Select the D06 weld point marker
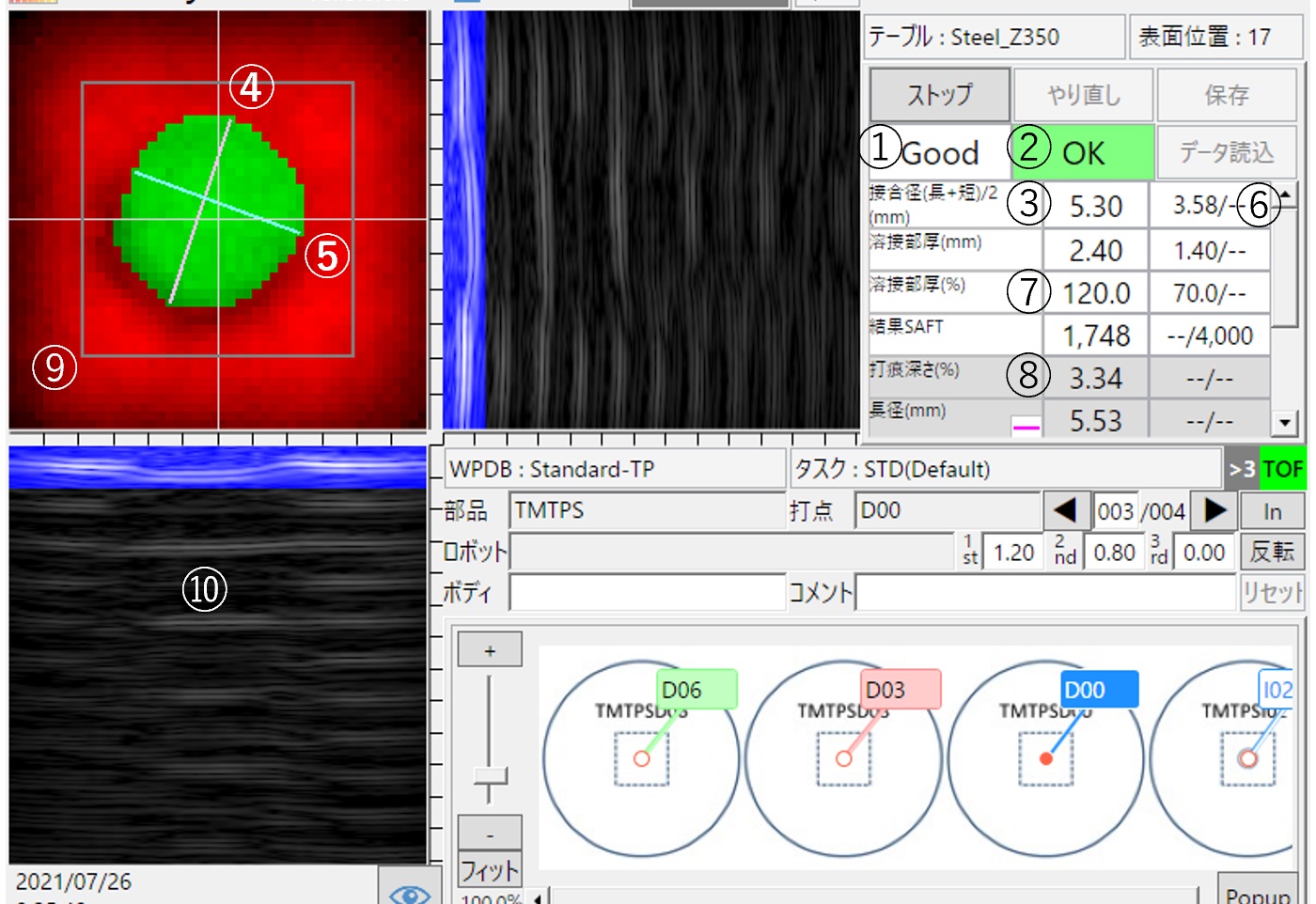 click(x=696, y=690)
